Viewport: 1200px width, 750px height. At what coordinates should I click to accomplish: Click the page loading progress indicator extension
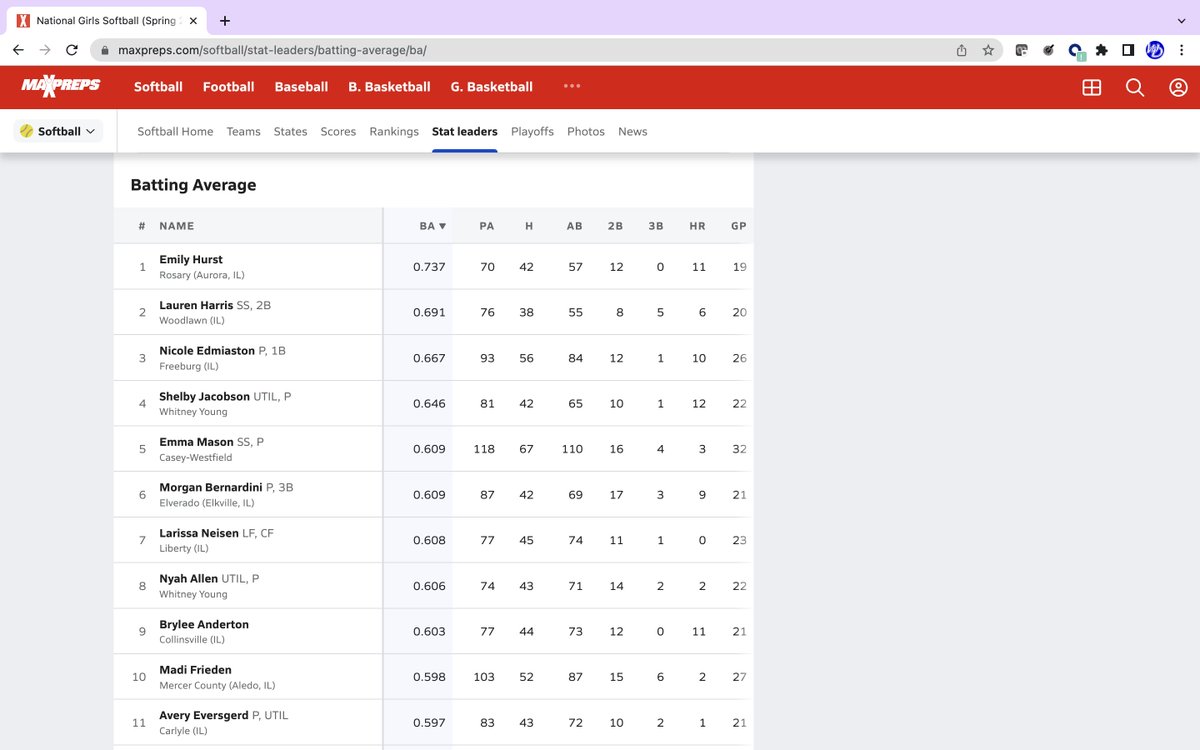click(x=1075, y=50)
